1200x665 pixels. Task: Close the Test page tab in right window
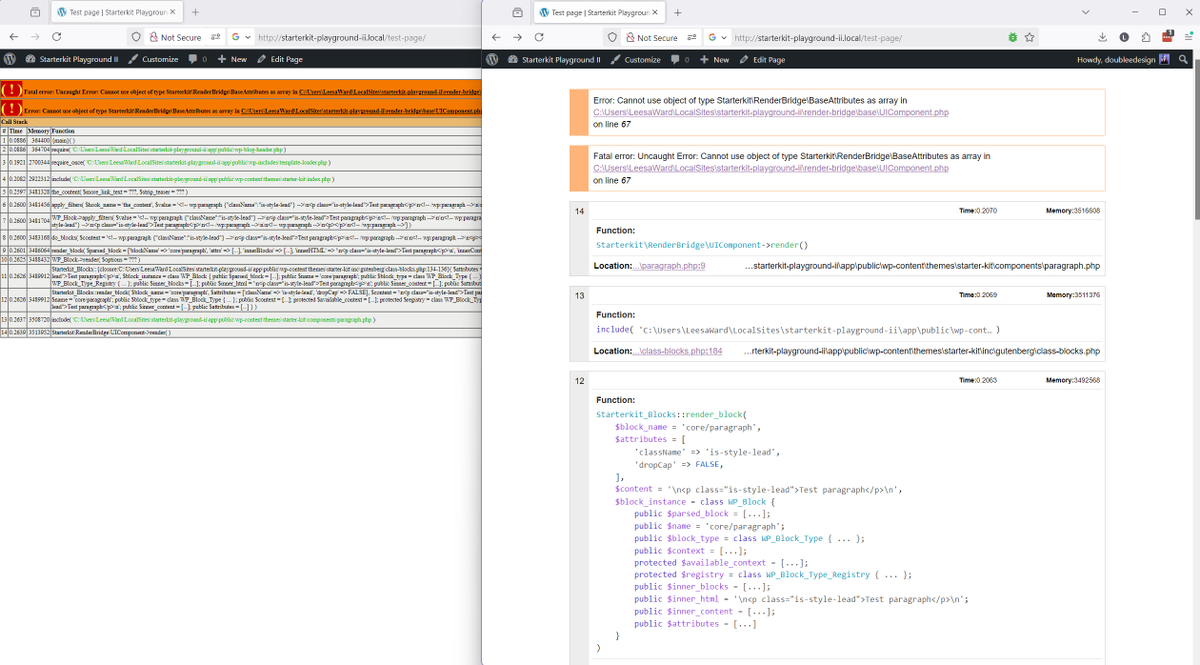click(x=655, y=12)
